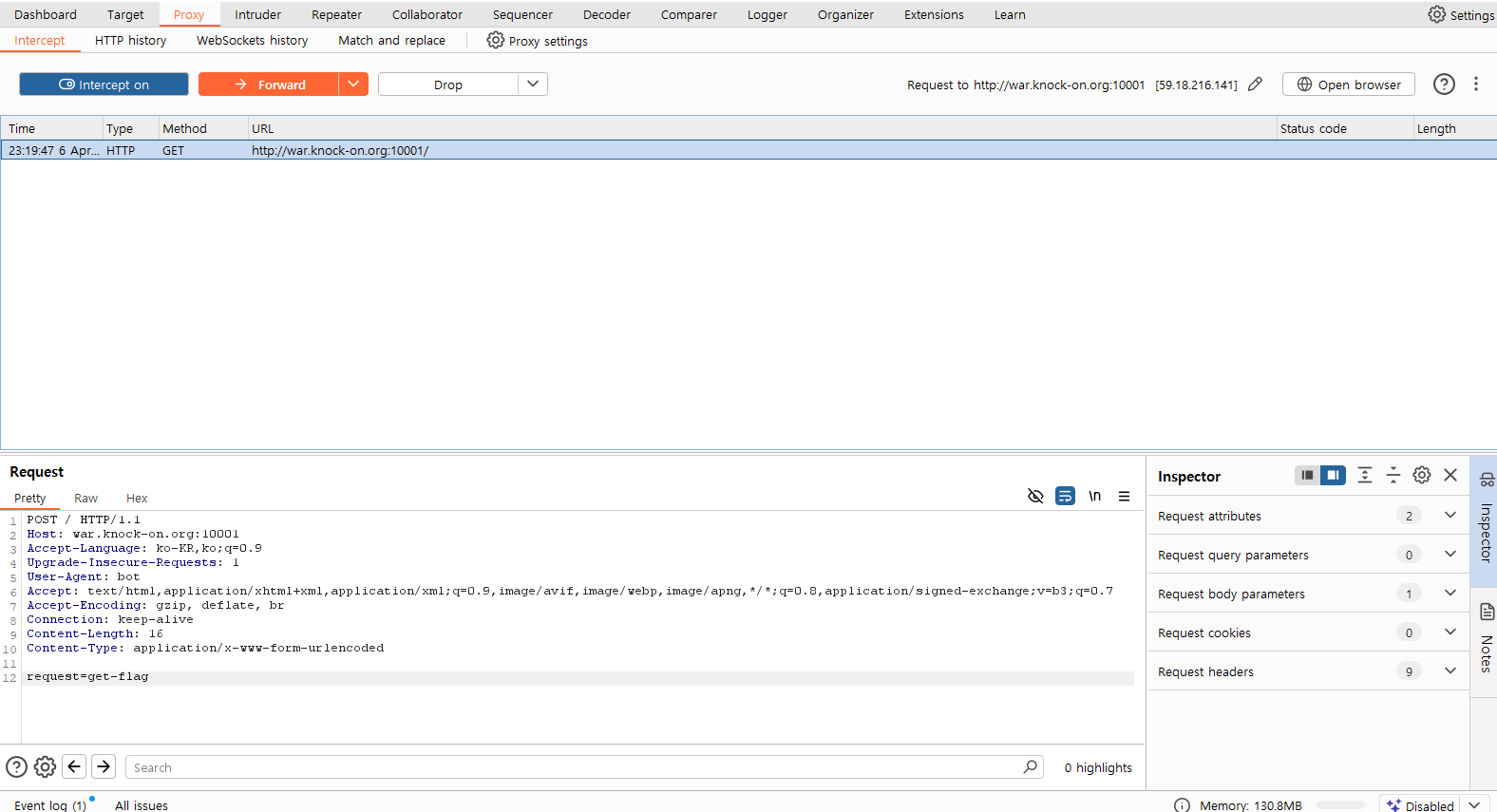The width and height of the screenshot is (1497, 812).
Task: Open the Settings gear at top right
Action: [x=1461, y=14]
